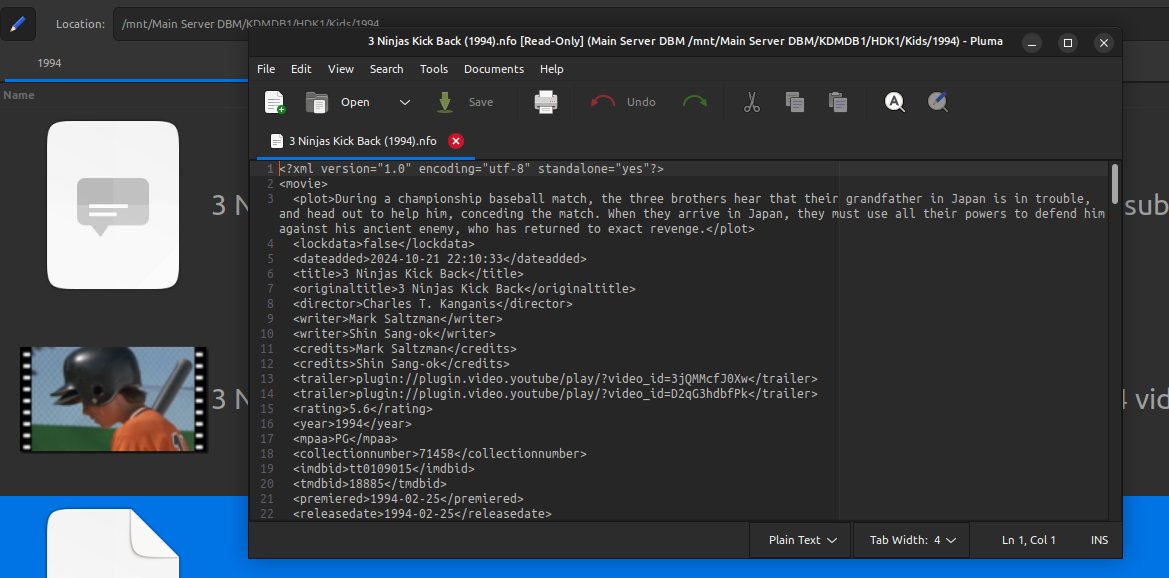The height and width of the screenshot is (578, 1169).
Task: Open the Plain Text syntax dropdown
Action: pos(800,540)
